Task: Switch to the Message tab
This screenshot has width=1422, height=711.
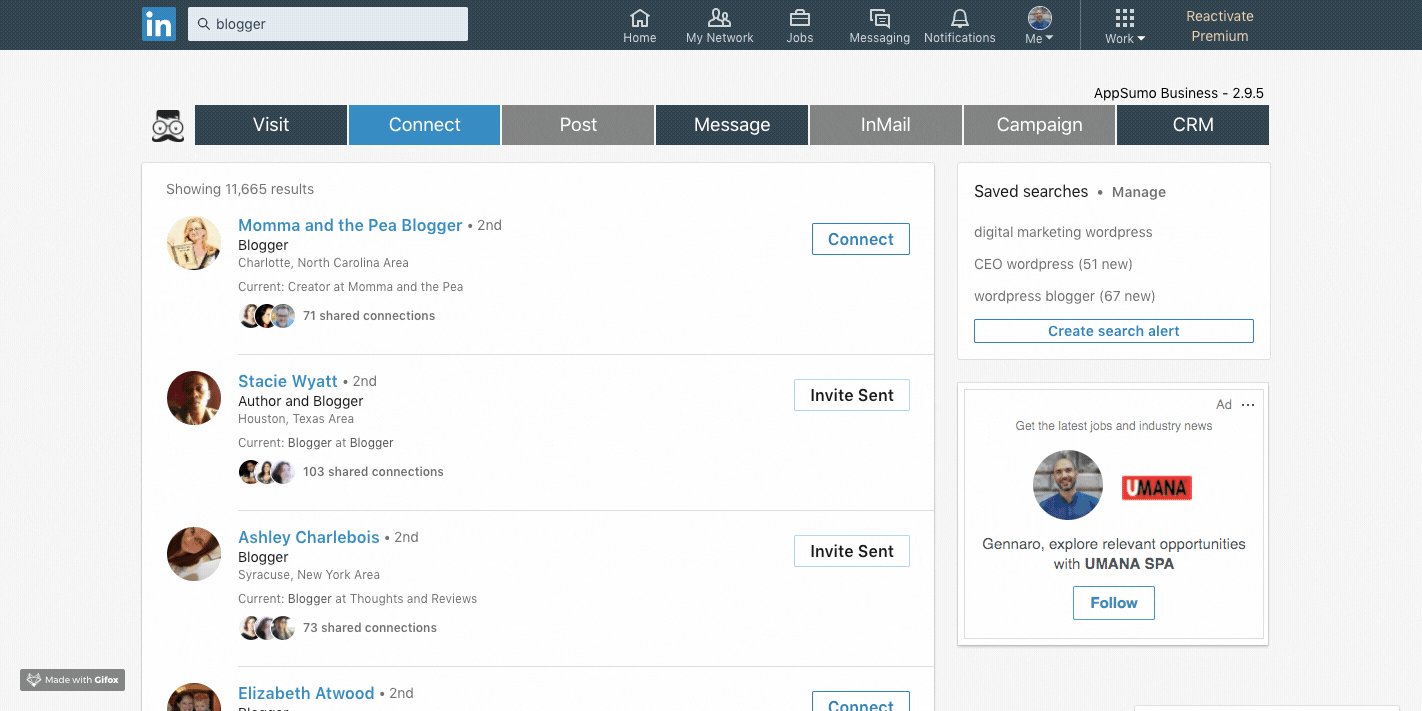Action: pos(732,125)
